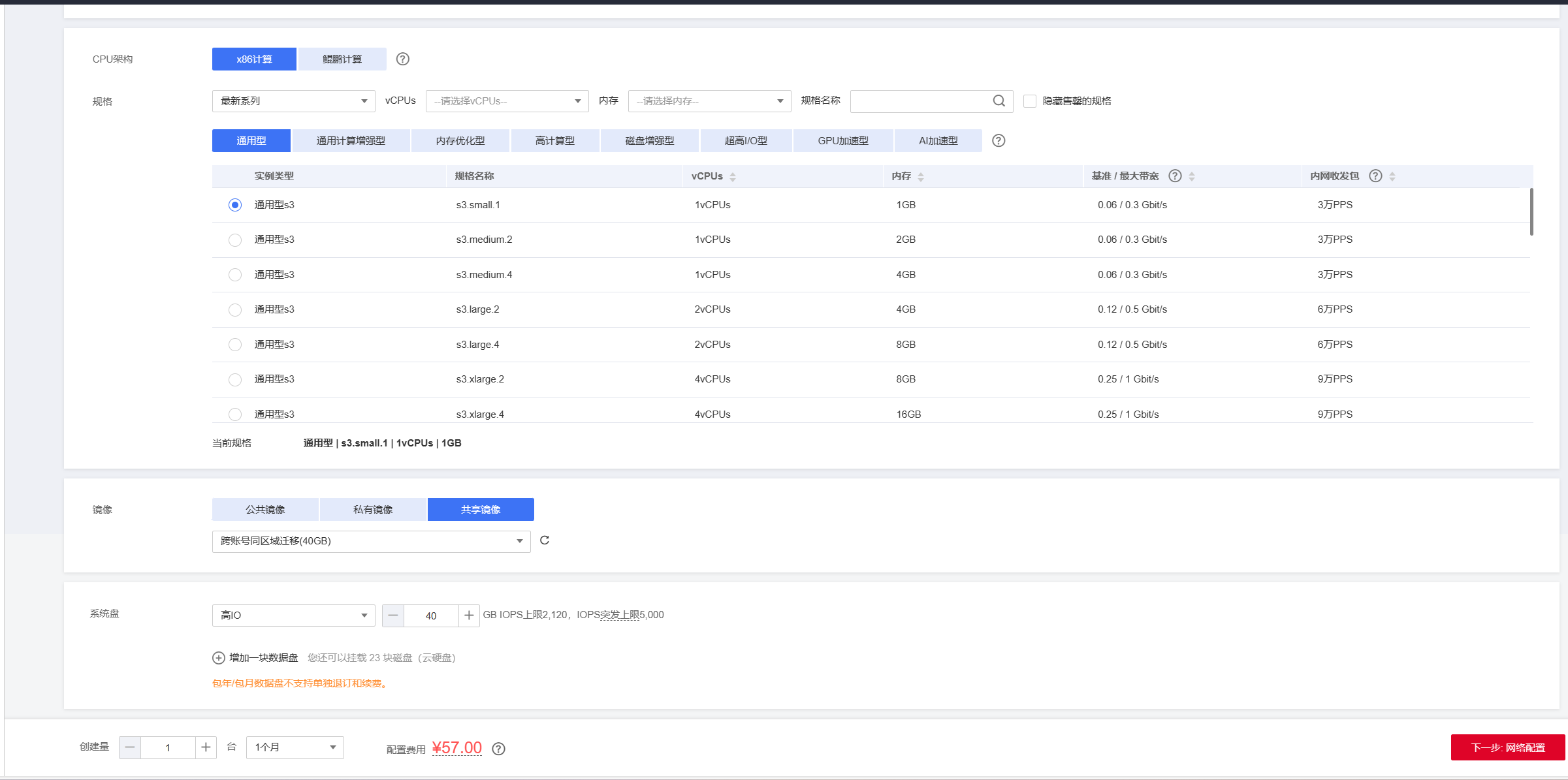Click the creation quantity input field
The image size is (1568, 780).
168,747
